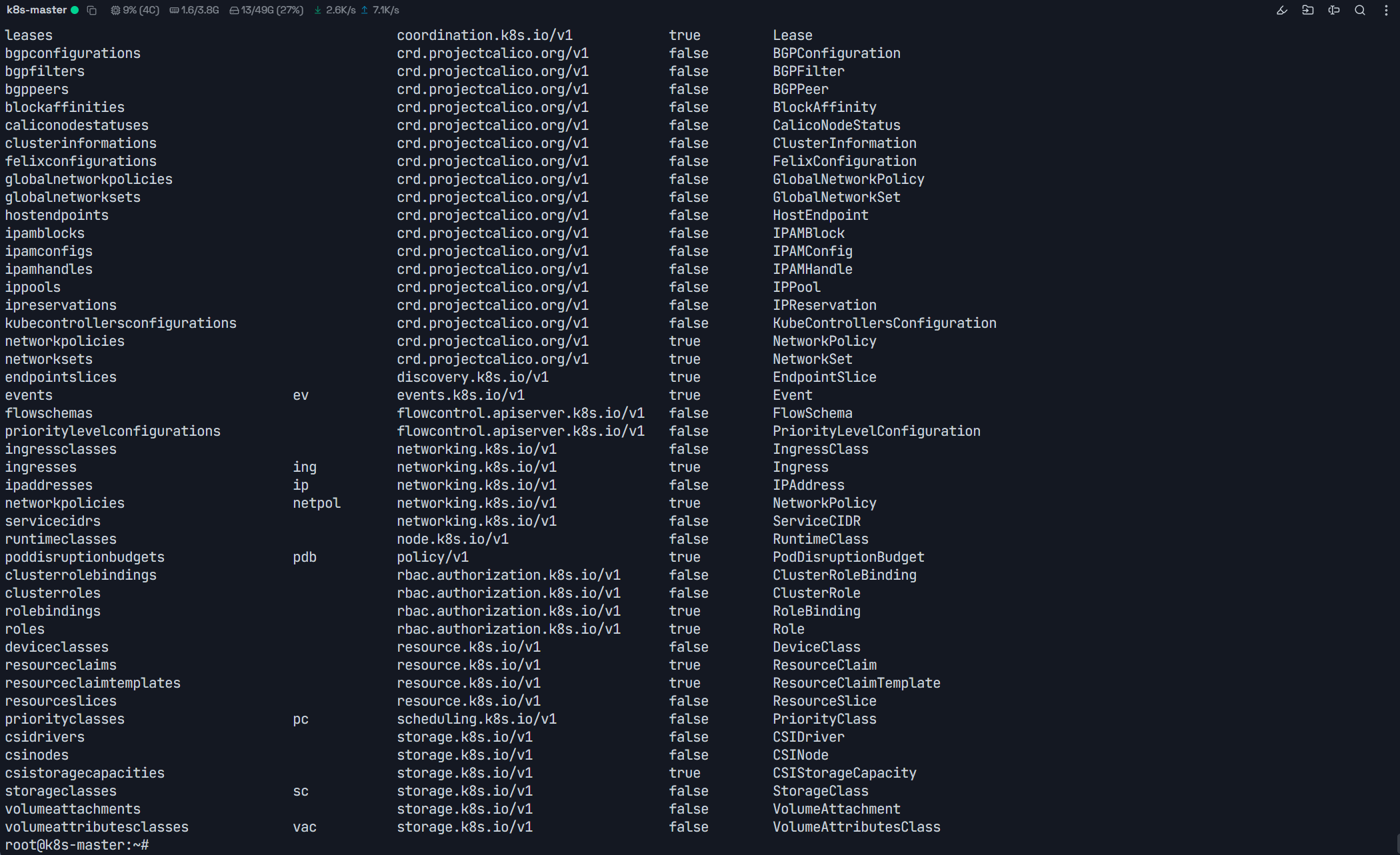Click the 'IPAMHandle' kind
This screenshot has width=1400, height=855.
click(813, 269)
